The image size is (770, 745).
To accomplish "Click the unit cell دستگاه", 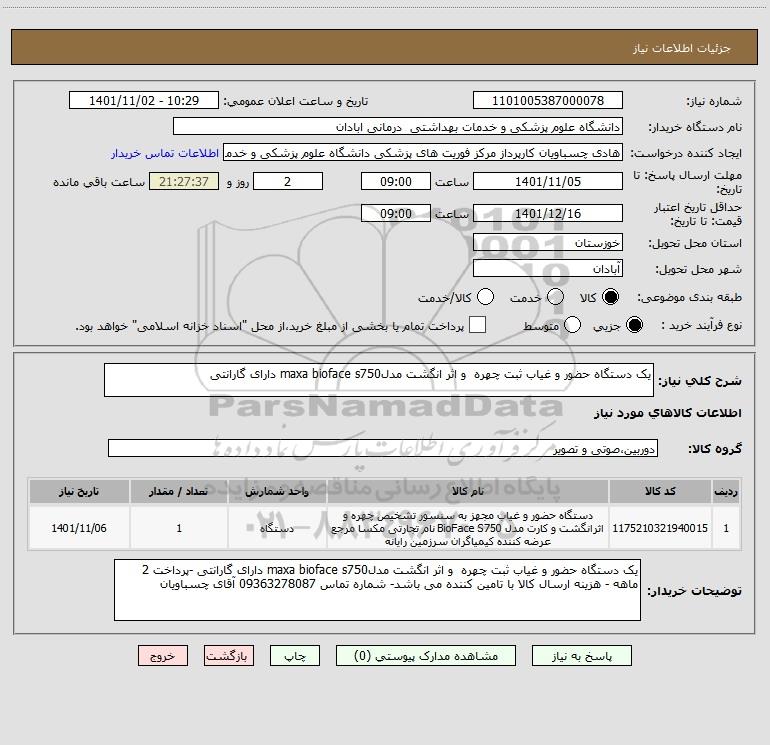I will [277, 528].
